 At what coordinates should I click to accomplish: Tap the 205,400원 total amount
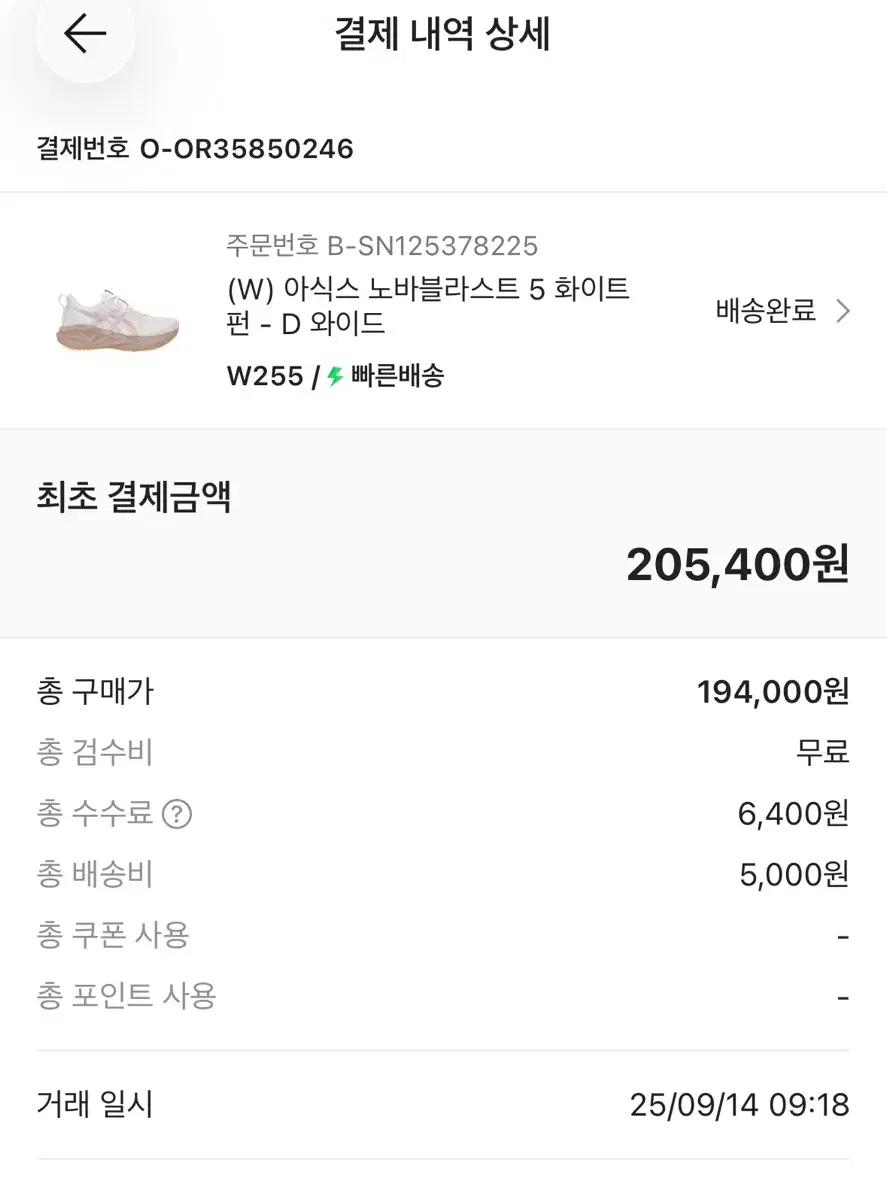click(x=738, y=566)
